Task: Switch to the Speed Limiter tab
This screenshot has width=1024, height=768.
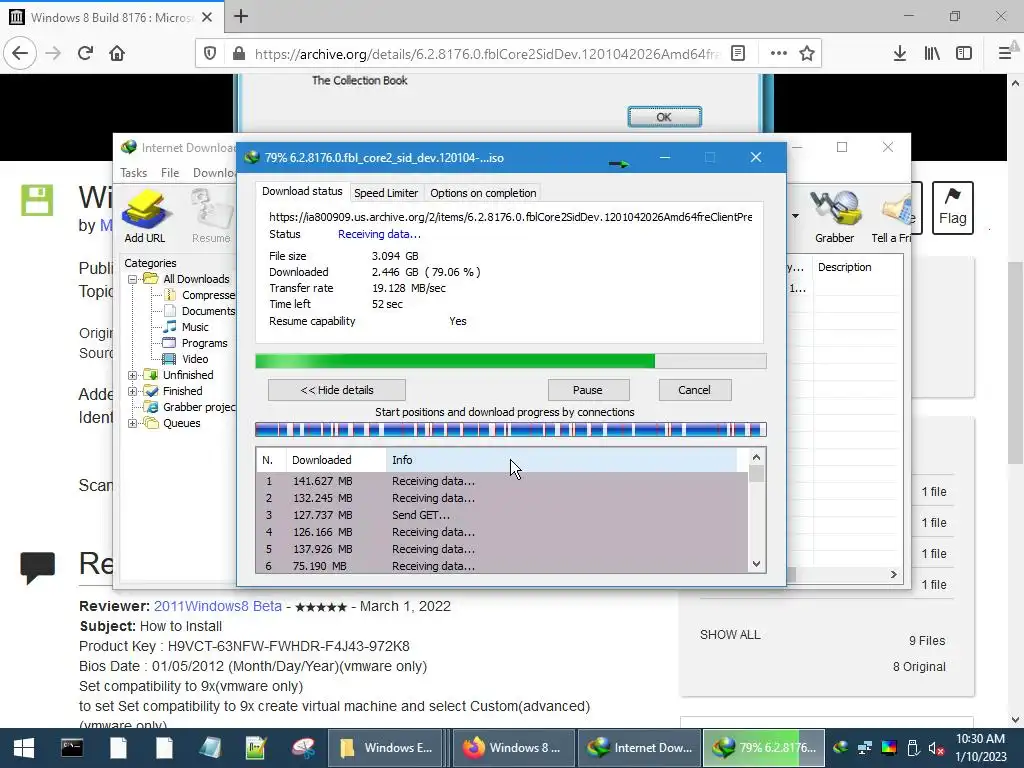Action: [386, 193]
